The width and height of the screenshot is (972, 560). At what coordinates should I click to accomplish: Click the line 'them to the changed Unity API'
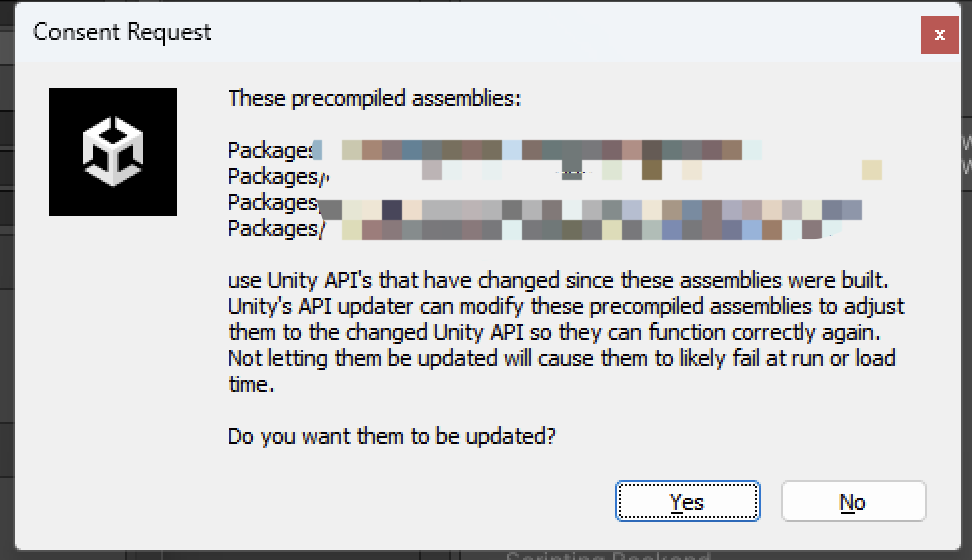(554, 332)
